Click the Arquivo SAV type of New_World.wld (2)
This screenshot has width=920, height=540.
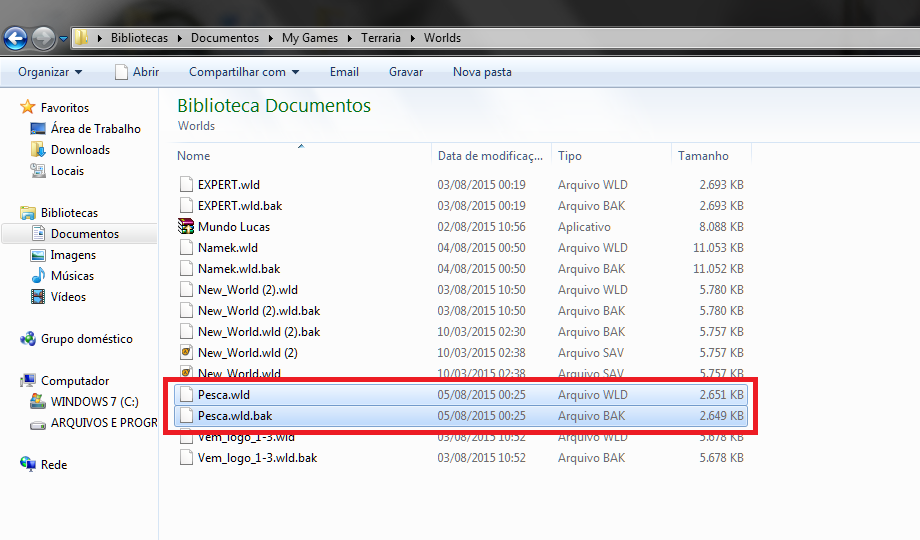click(590, 353)
